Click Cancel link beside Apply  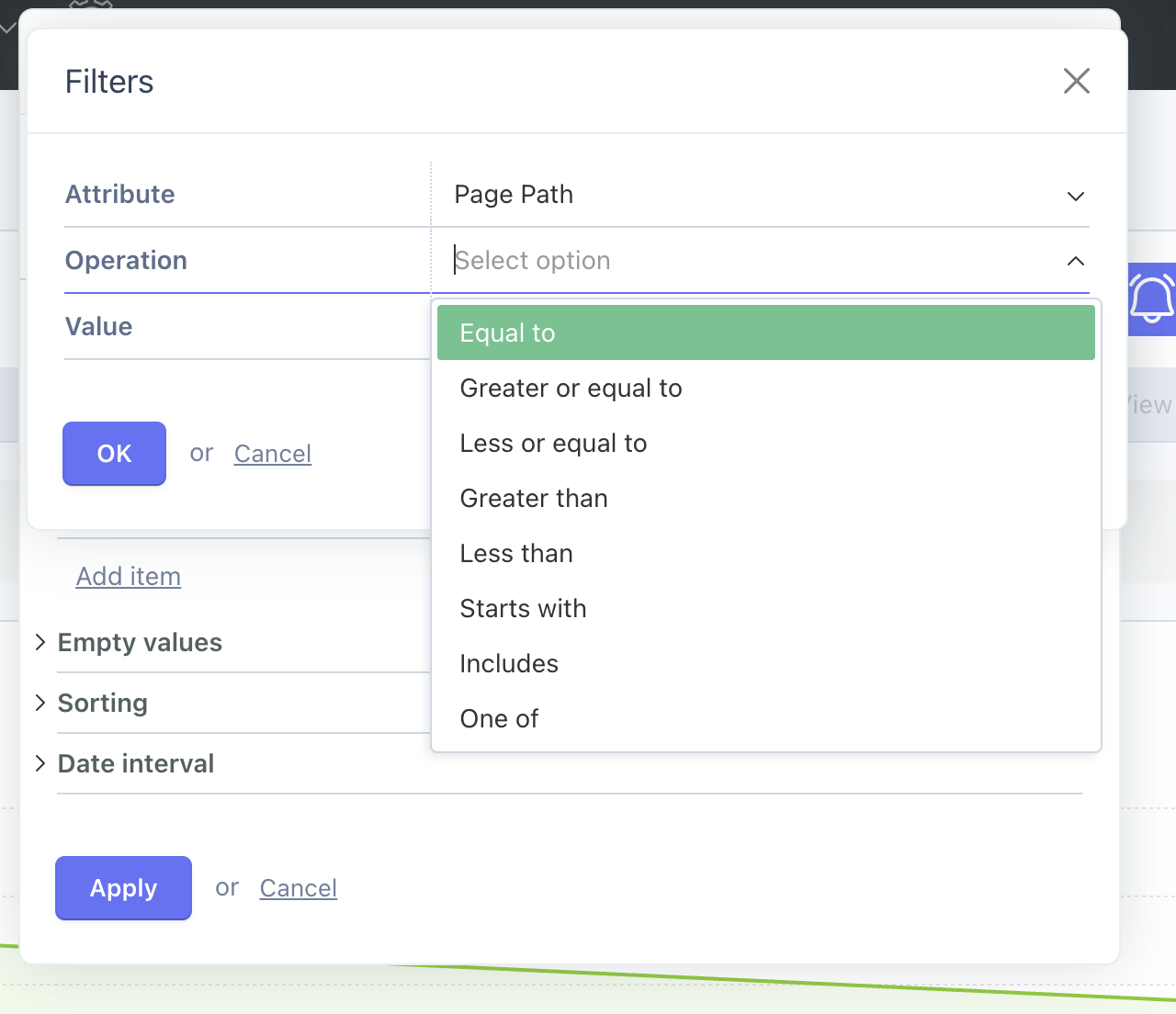(x=299, y=888)
